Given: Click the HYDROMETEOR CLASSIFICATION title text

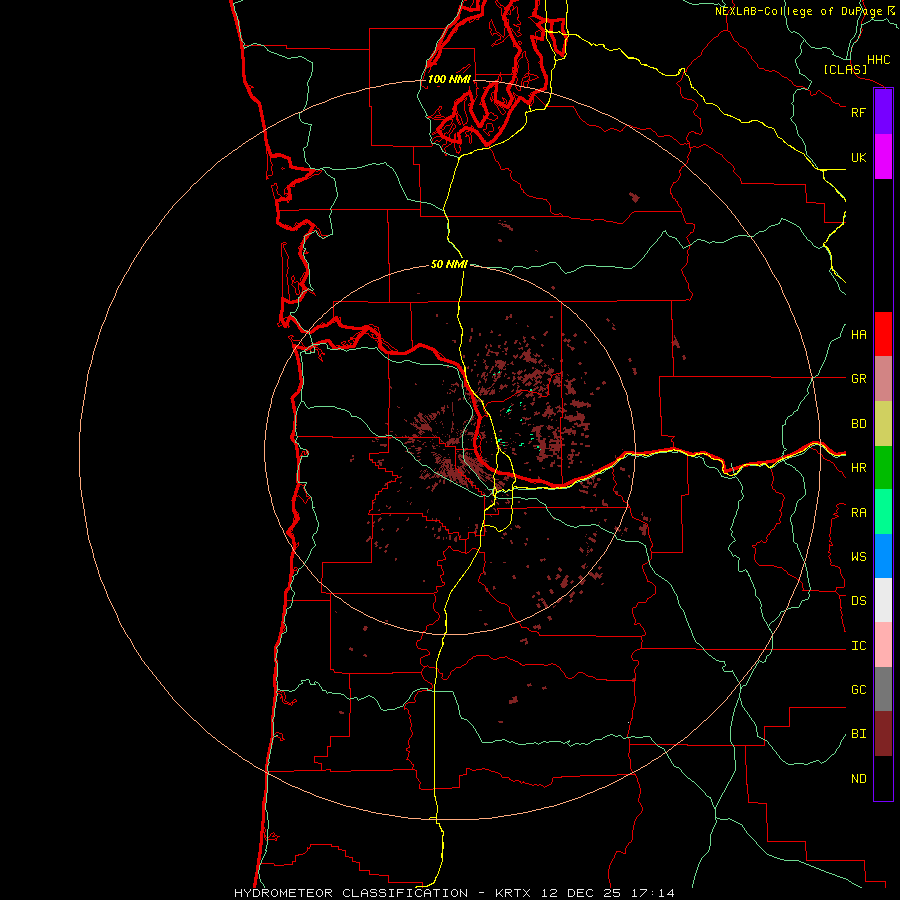Looking at the screenshot, I should point(351,893).
